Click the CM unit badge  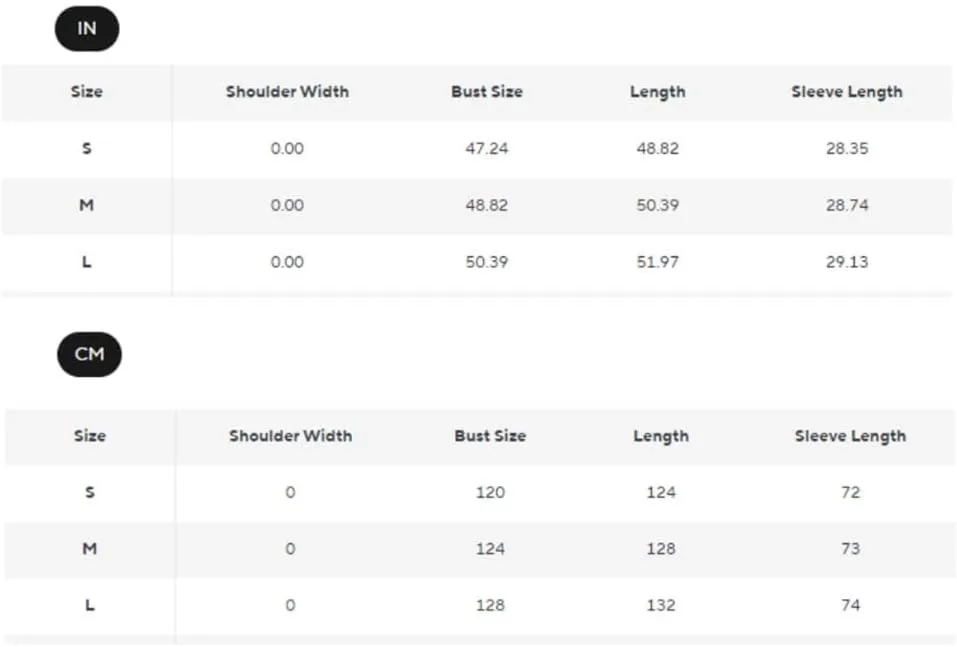pyautogui.click(x=89, y=355)
